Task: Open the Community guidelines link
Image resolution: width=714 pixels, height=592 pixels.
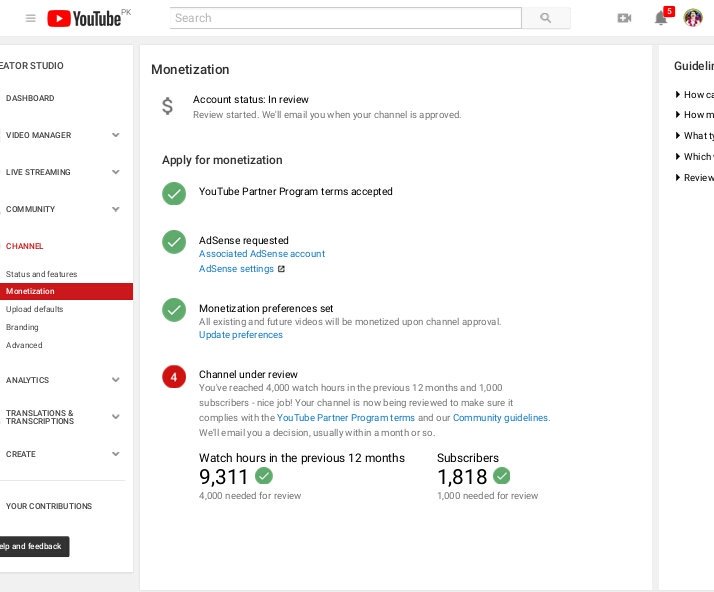Action: click(500, 418)
